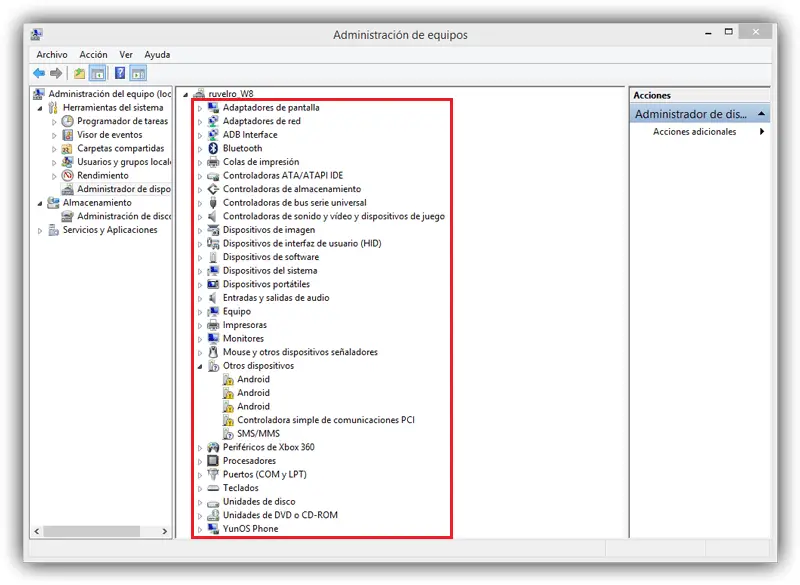The image size is (800, 585).
Task: Click the SMS/MMS unknown device icon
Action: pos(228,434)
